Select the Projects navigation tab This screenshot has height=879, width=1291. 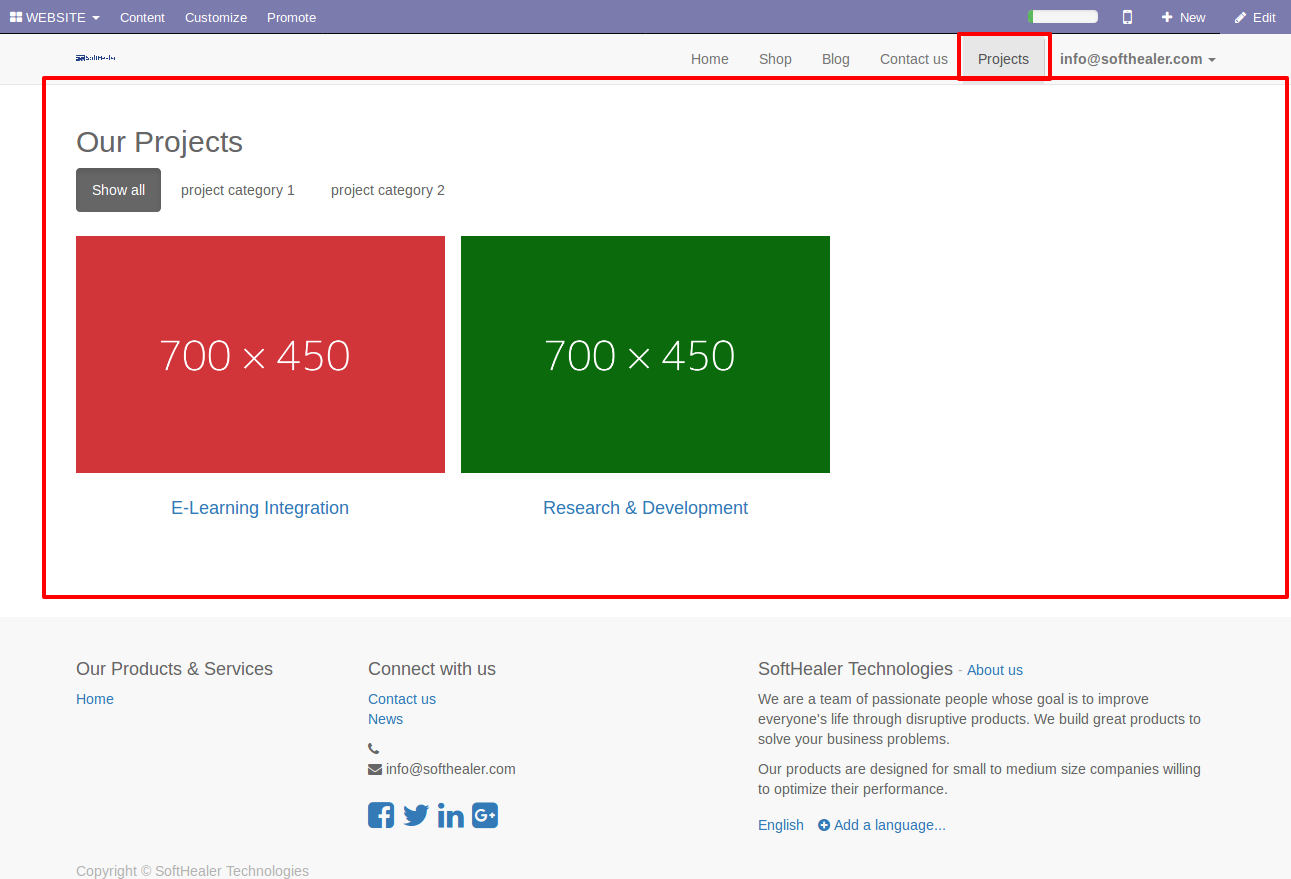click(1004, 59)
